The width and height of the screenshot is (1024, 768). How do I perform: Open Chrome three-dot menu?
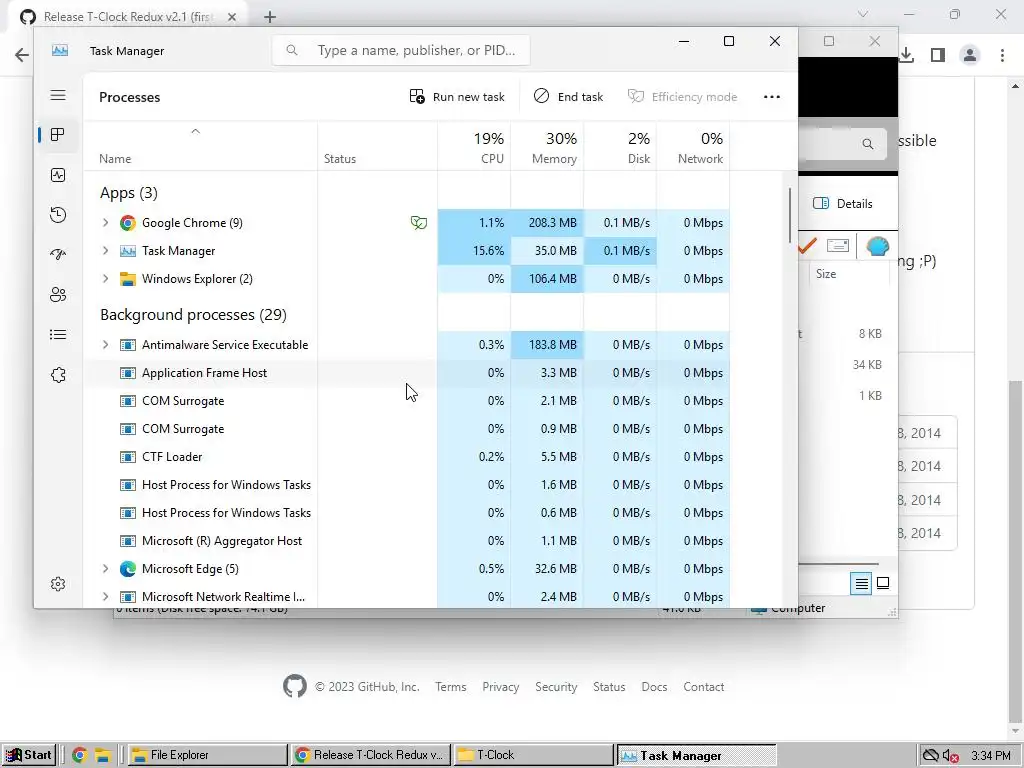pyautogui.click(x=1002, y=55)
